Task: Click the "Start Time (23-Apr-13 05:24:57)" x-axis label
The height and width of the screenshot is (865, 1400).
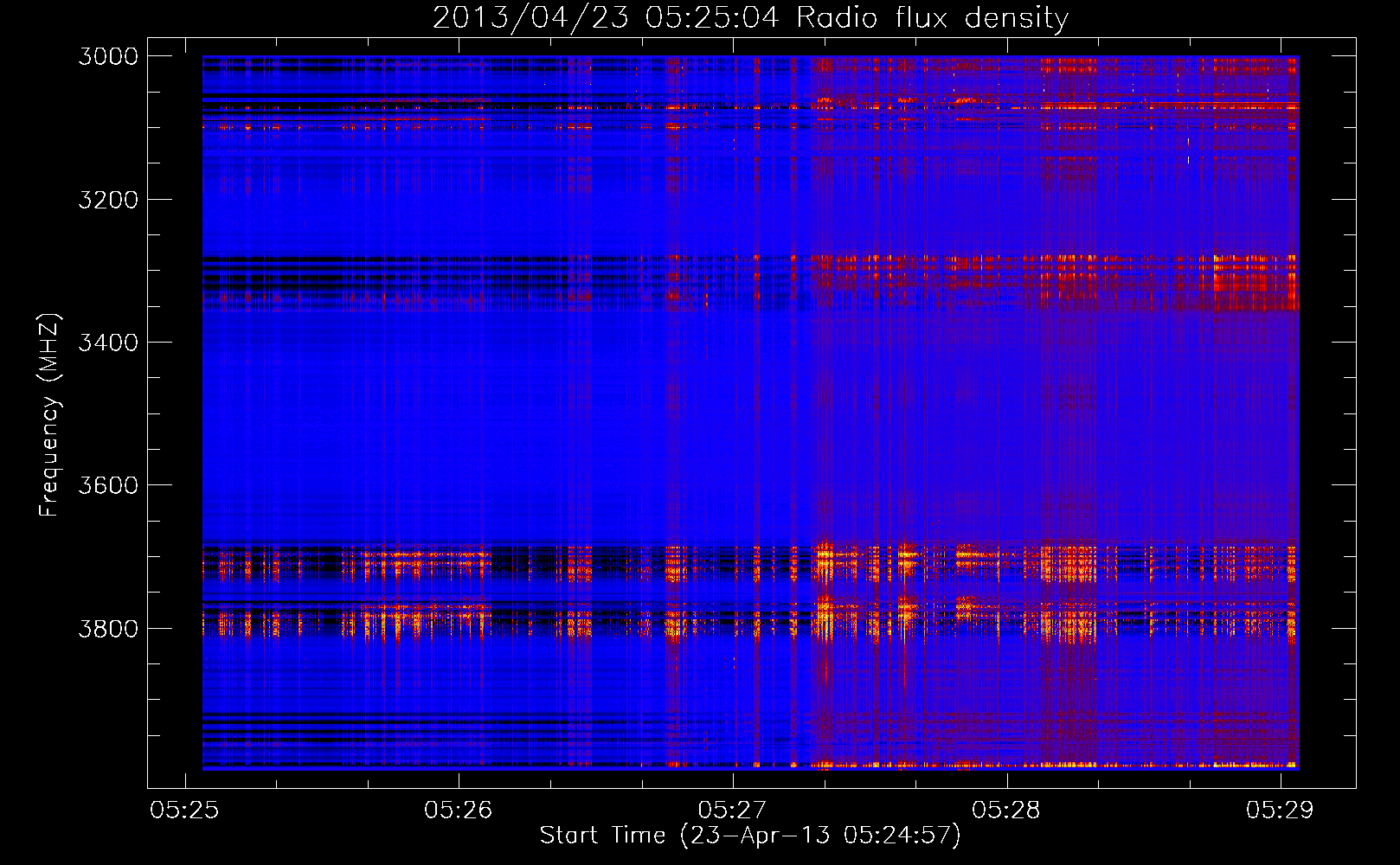Action: [x=750, y=835]
